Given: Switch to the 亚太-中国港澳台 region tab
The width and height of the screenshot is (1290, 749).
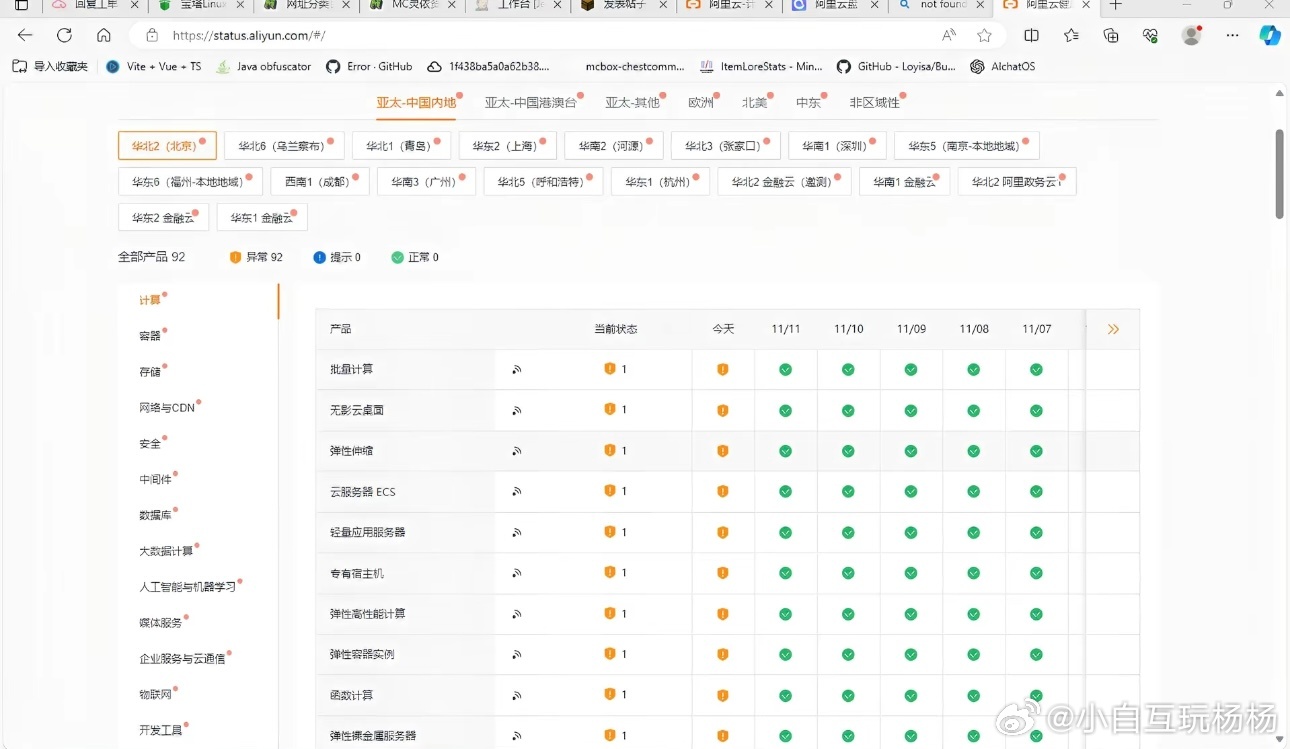Looking at the screenshot, I should click(531, 103).
